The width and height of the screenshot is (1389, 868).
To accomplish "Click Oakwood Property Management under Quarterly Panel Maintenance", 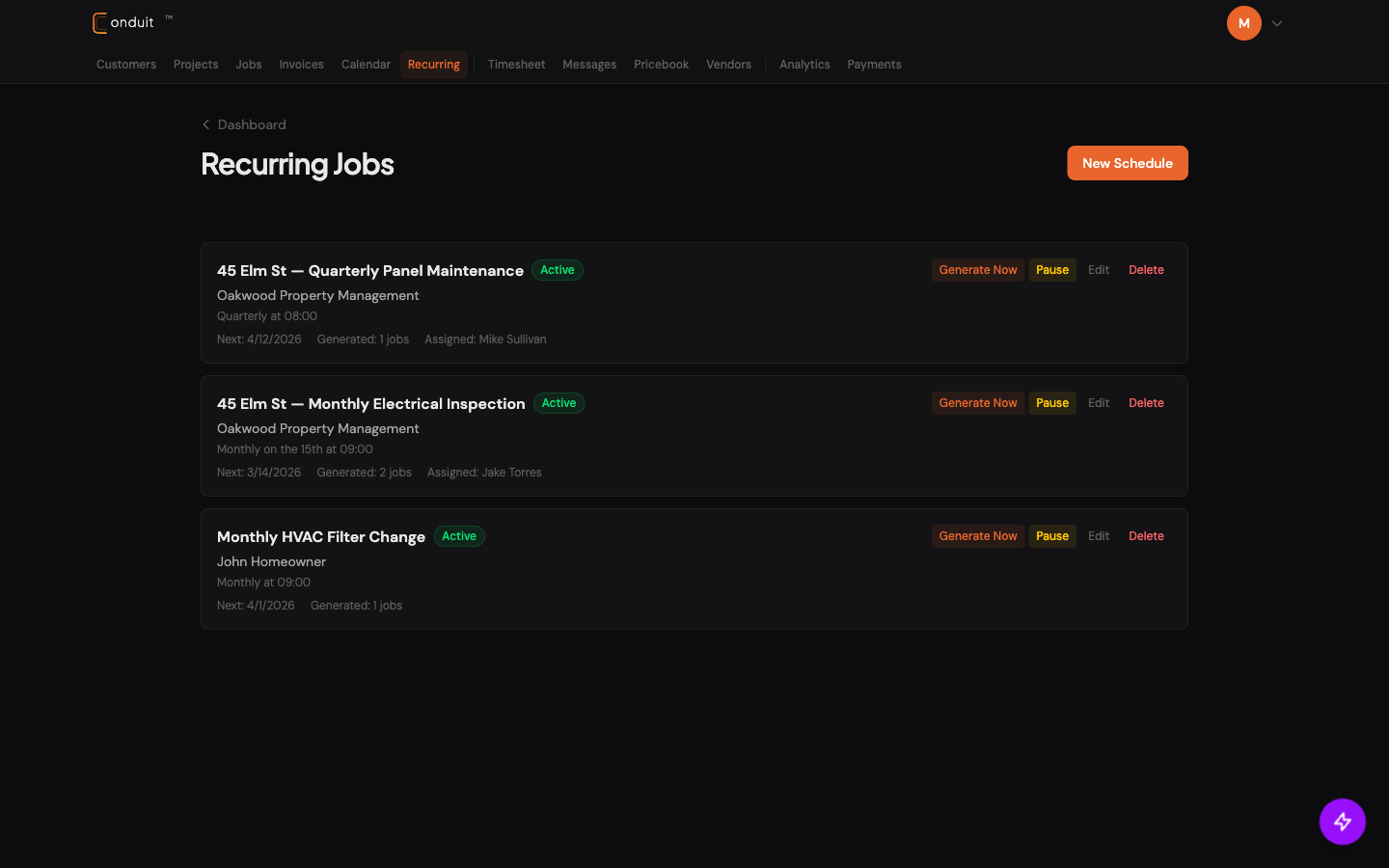I will pos(318,295).
